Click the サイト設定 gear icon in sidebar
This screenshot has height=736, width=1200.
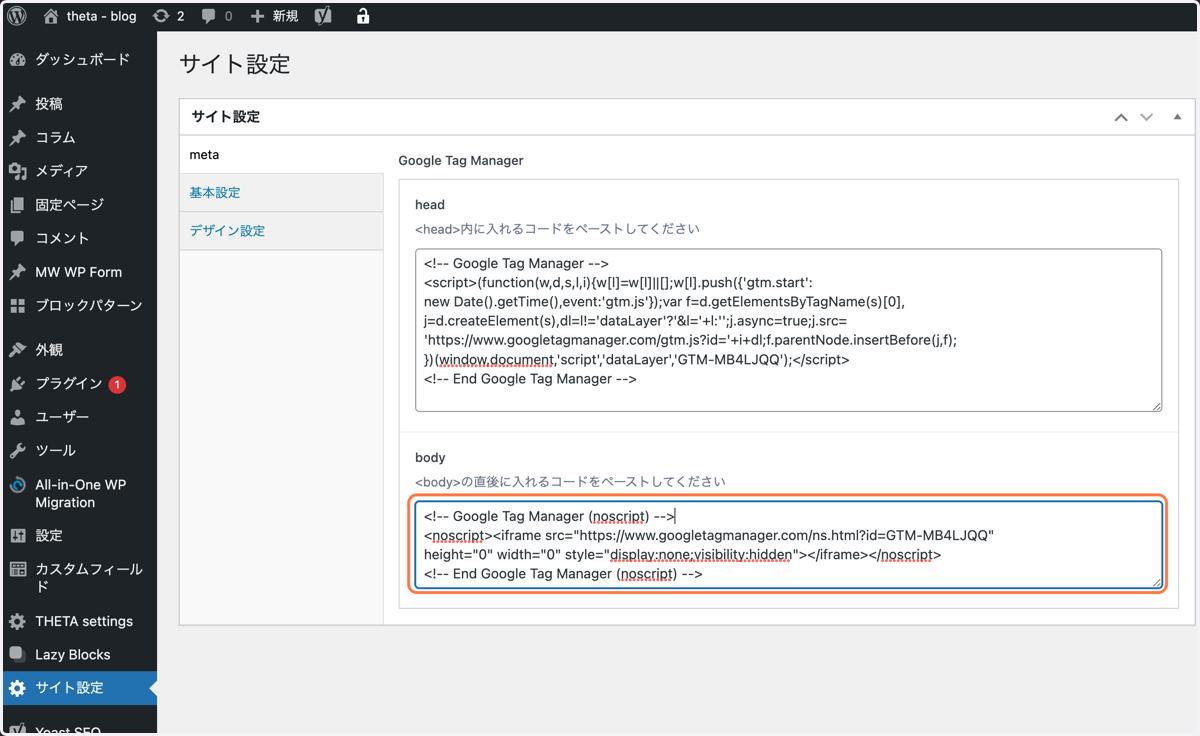click(x=17, y=689)
